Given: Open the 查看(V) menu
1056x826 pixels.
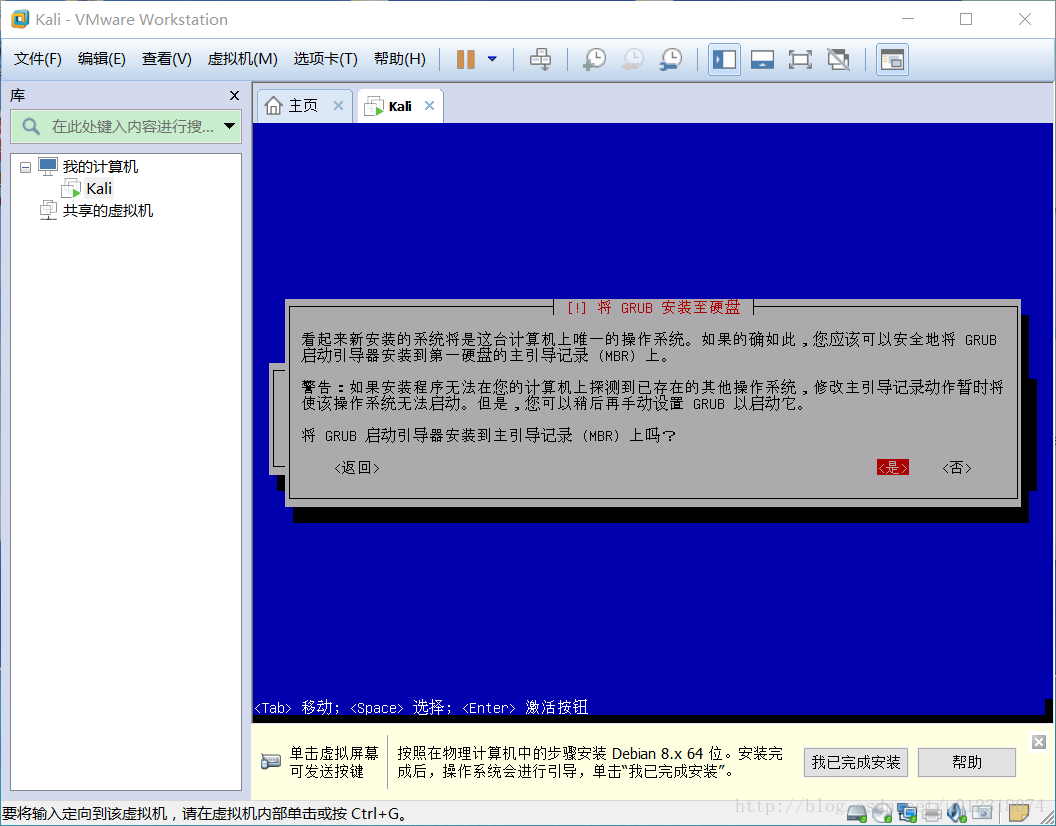Looking at the screenshot, I should (x=166, y=59).
